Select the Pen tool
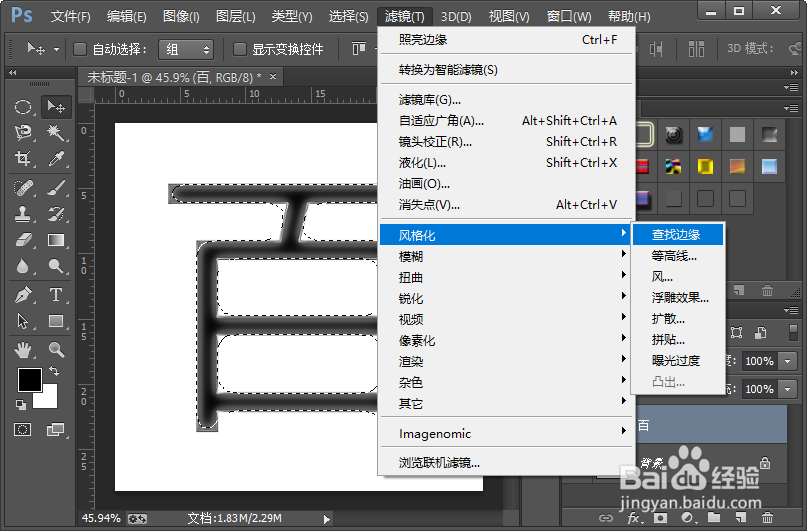807x531 pixels. click(23, 295)
